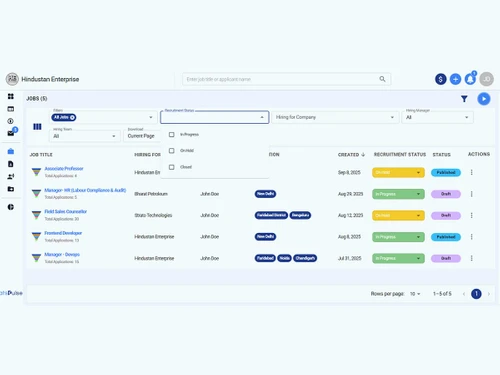Image resolution: width=500 pixels, height=375 pixels.
Task: Open the rows per page dropdown
Action: 415,294
